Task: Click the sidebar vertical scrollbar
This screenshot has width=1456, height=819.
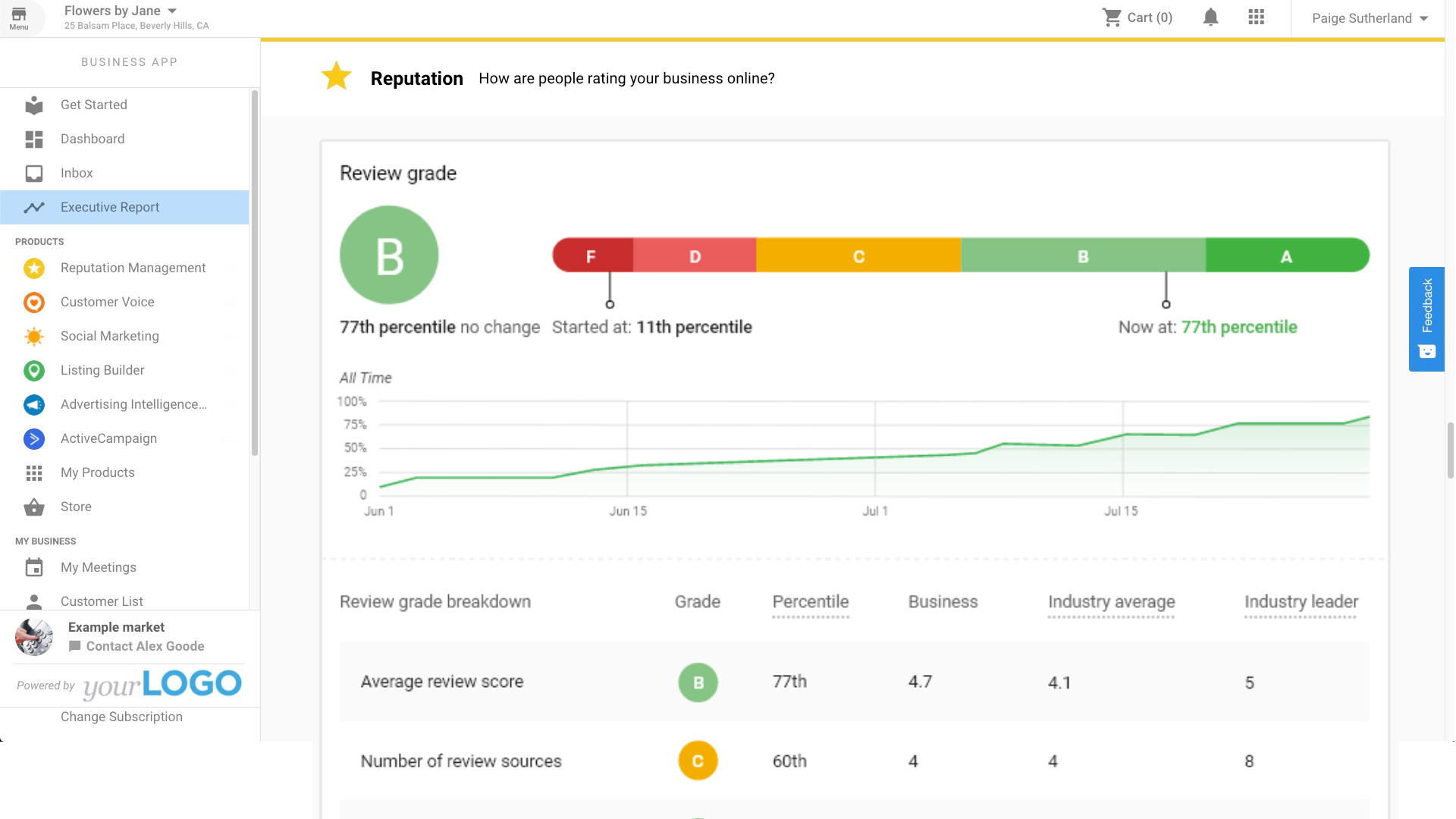Action: tap(255, 273)
